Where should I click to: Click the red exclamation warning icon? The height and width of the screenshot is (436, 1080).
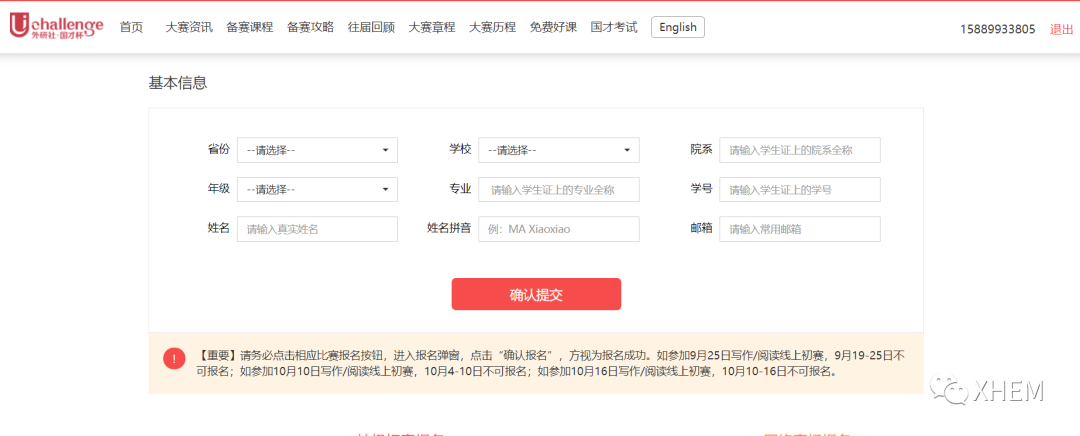click(175, 359)
